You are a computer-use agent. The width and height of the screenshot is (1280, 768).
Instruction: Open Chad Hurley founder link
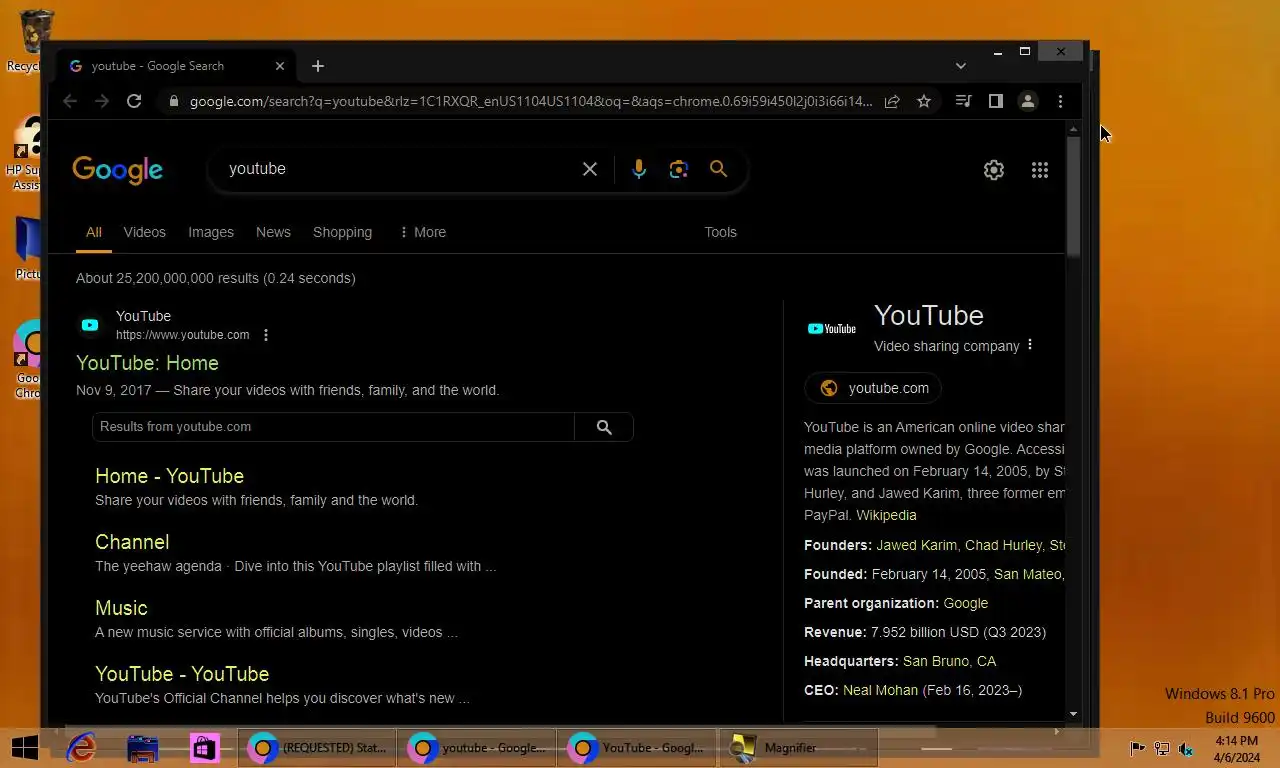click(1003, 545)
